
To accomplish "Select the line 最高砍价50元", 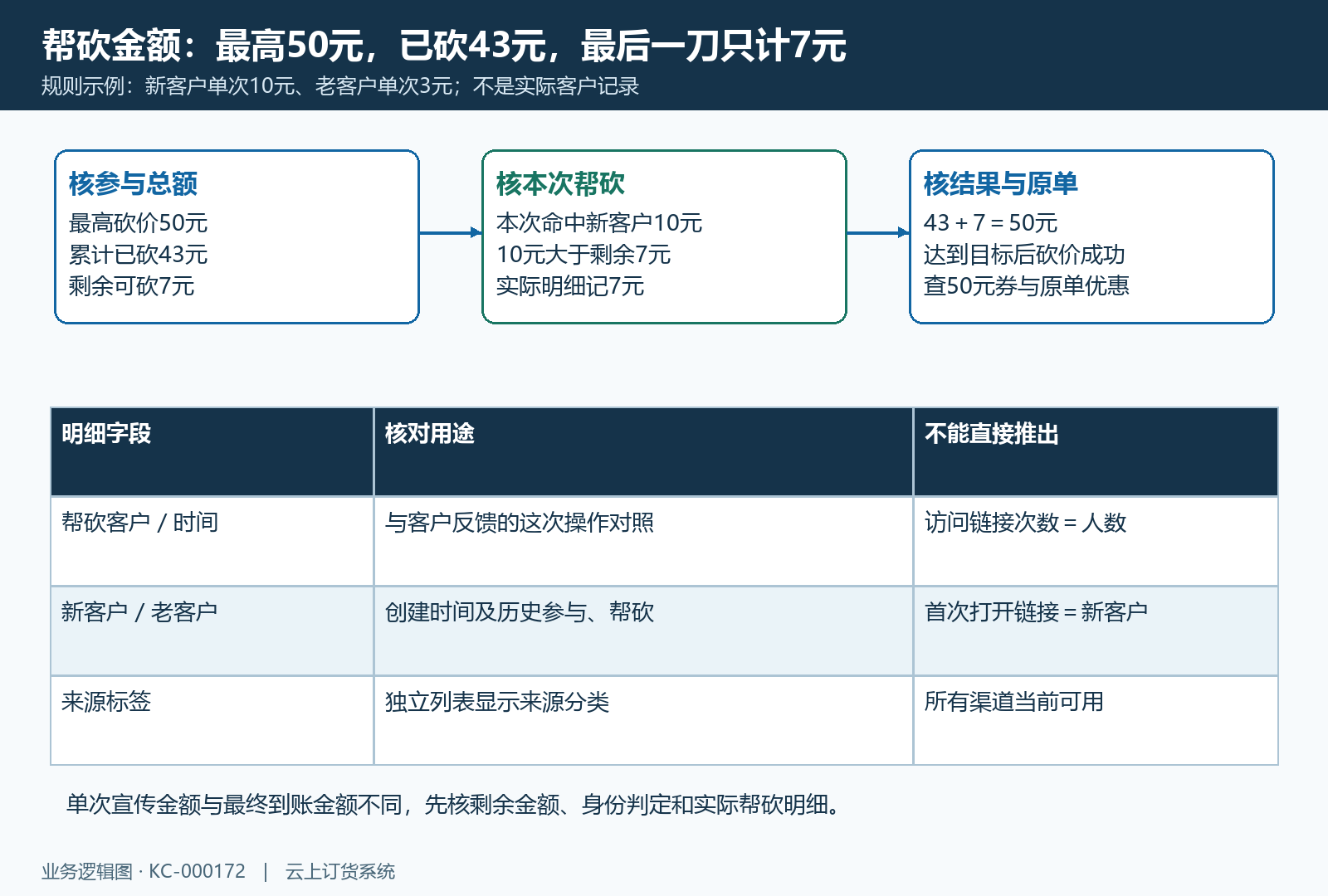I will pos(138,222).
